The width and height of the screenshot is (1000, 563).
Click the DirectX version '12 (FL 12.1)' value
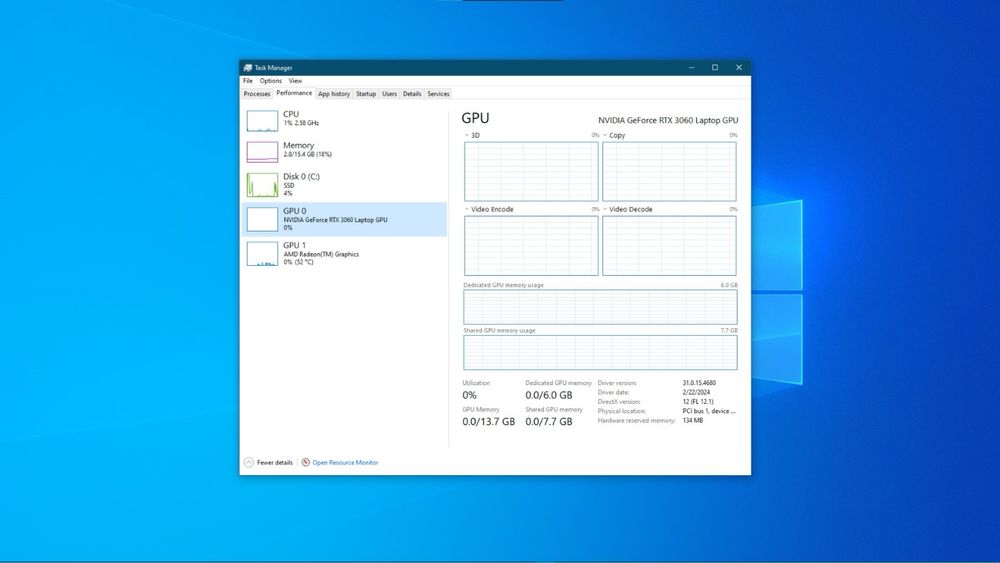(698, 402)
